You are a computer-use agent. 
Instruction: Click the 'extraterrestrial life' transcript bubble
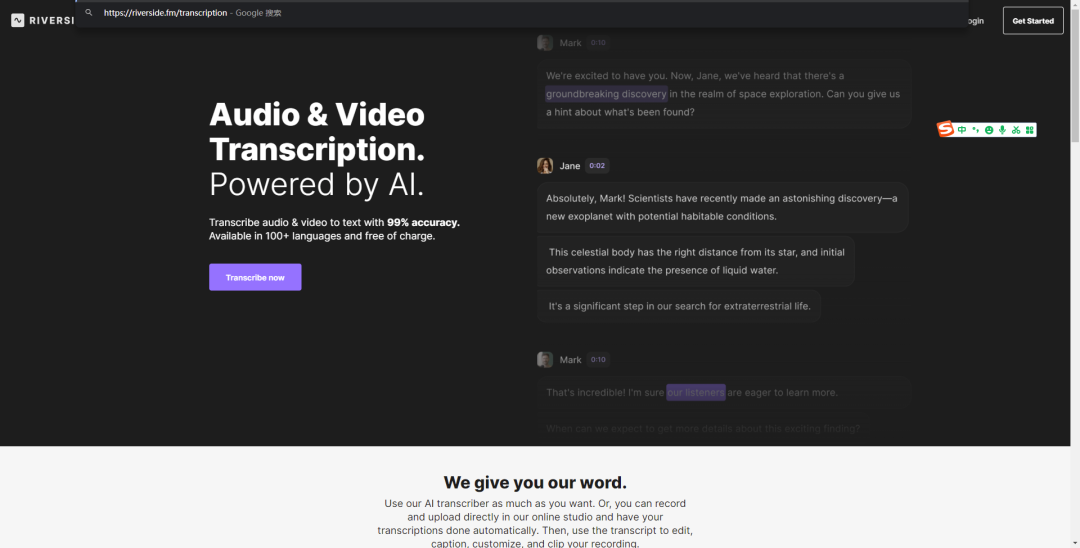(x=679, y=306)
